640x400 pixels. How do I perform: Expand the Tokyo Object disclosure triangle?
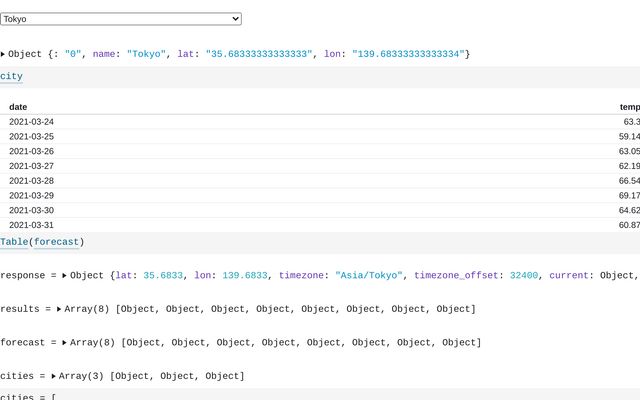click(x=3, y=54)
